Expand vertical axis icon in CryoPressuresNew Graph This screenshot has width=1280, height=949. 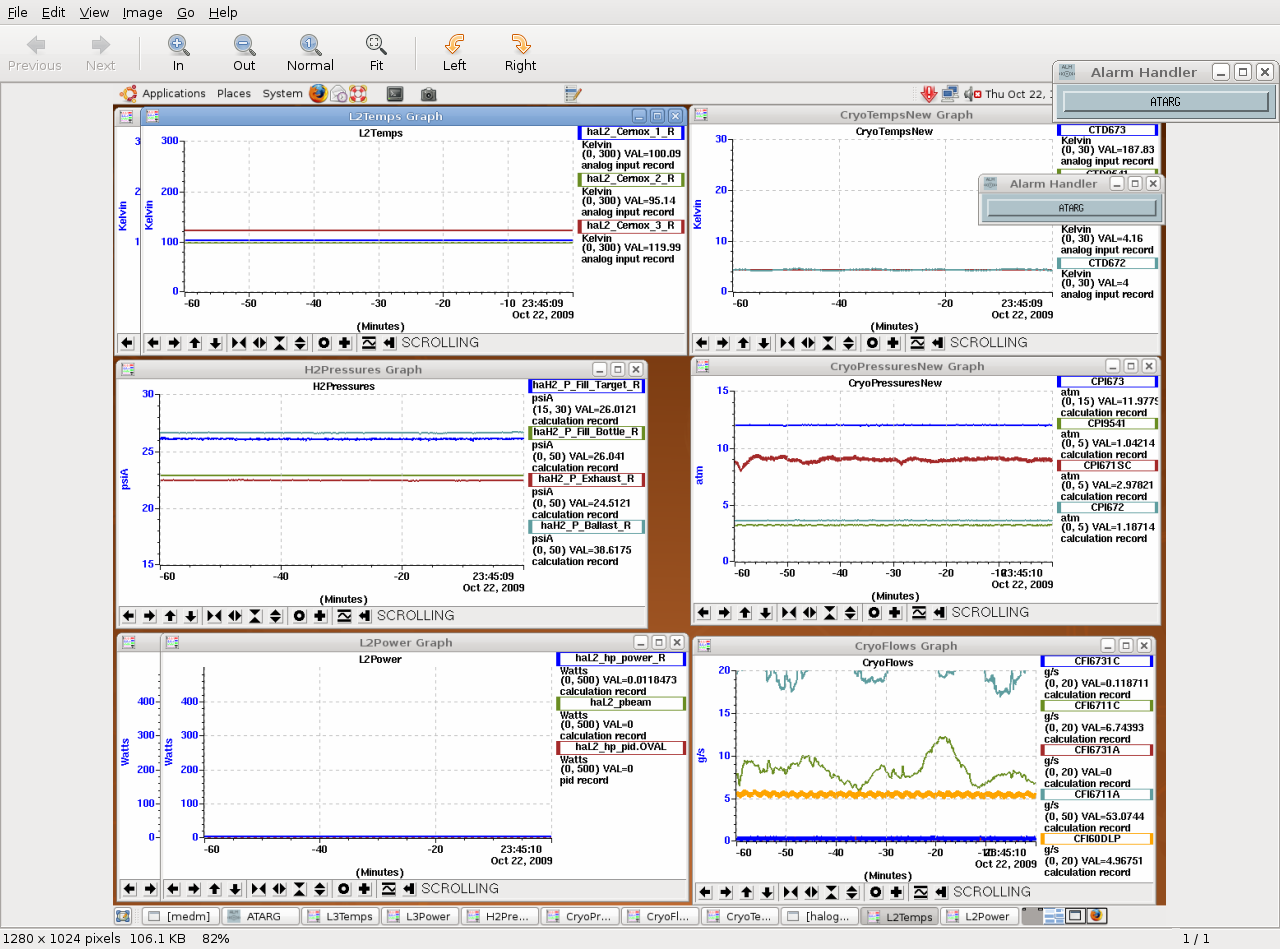click(x=850, y=612)
